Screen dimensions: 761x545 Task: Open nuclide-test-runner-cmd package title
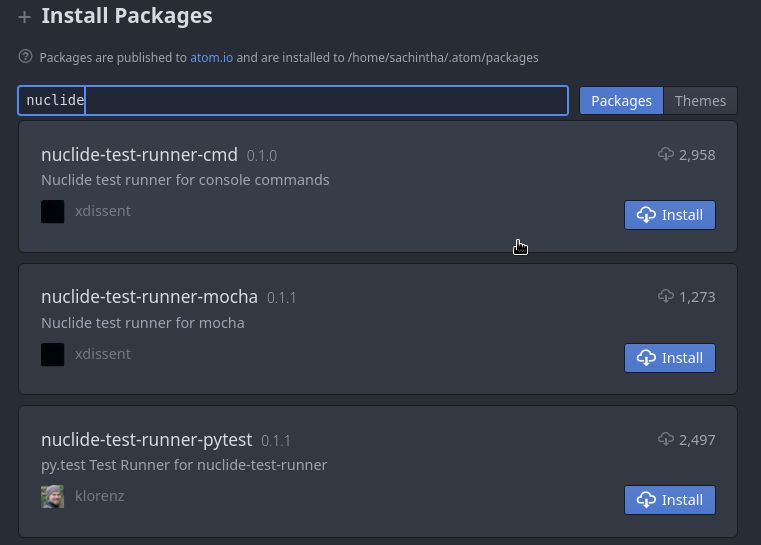click(139, 155)
